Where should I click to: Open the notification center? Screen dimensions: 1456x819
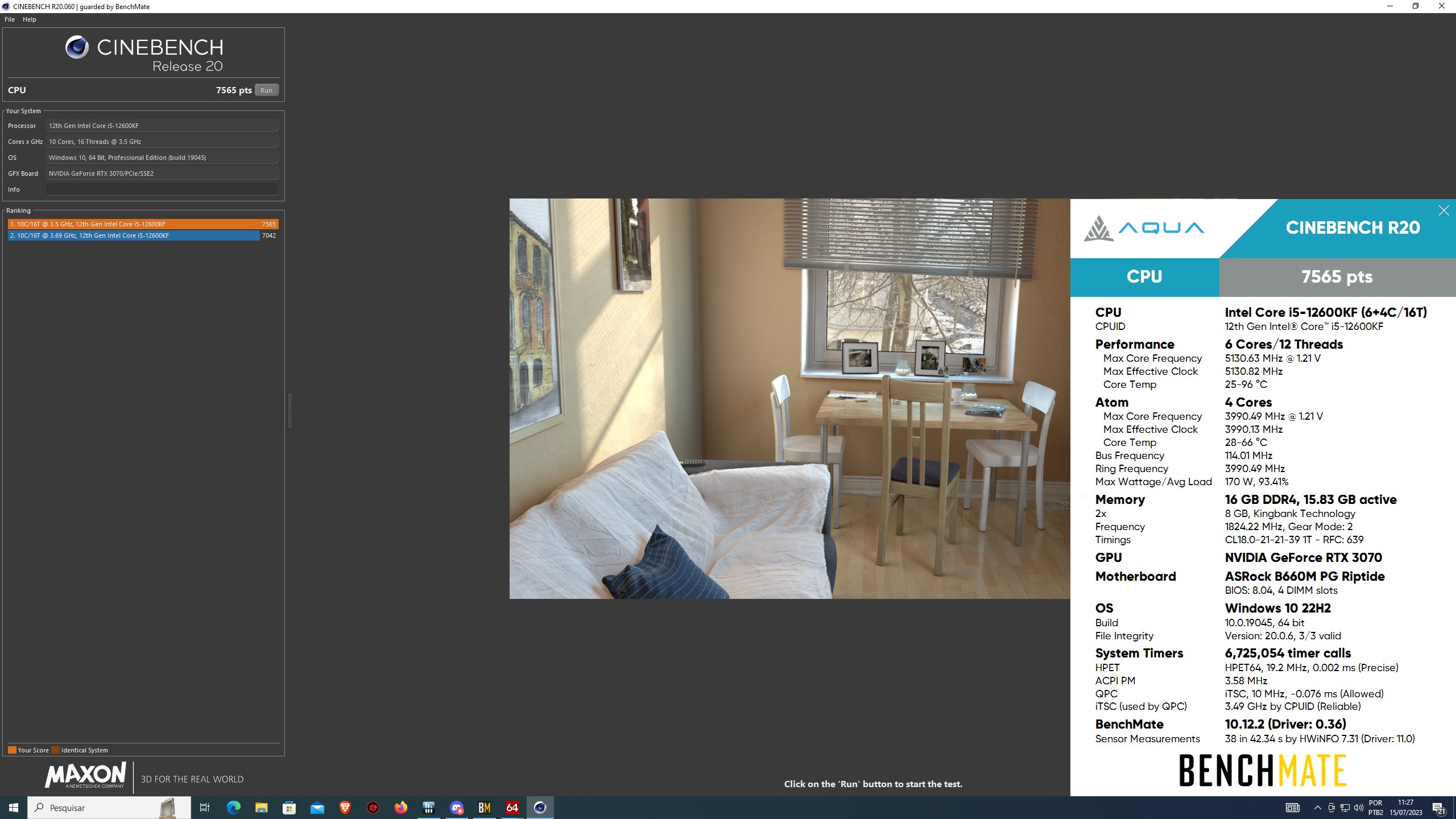point(1438,808)
